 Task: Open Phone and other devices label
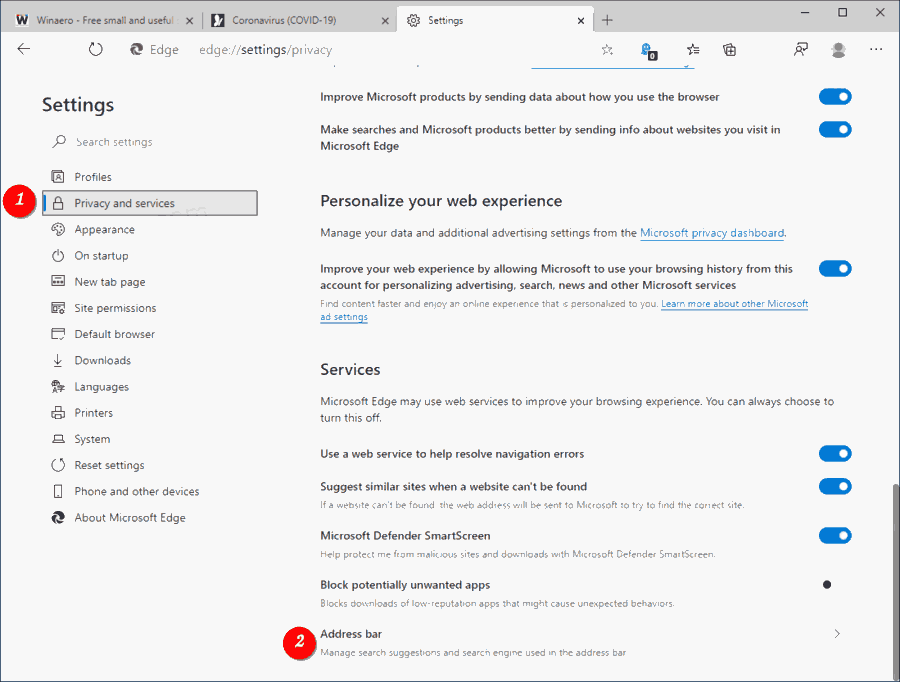click(137, 491)
